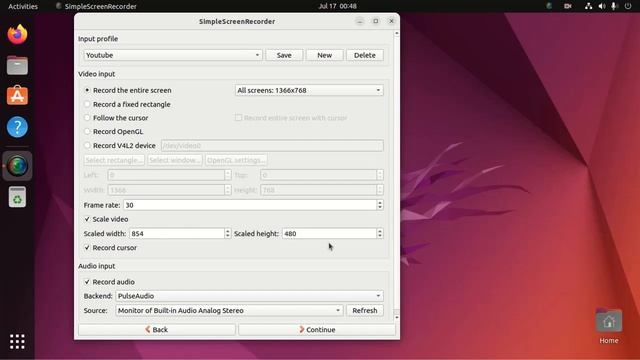The image size is (640, 360).
Task: Toggle the Record cursor checkbox
Action: click(87, 248)
